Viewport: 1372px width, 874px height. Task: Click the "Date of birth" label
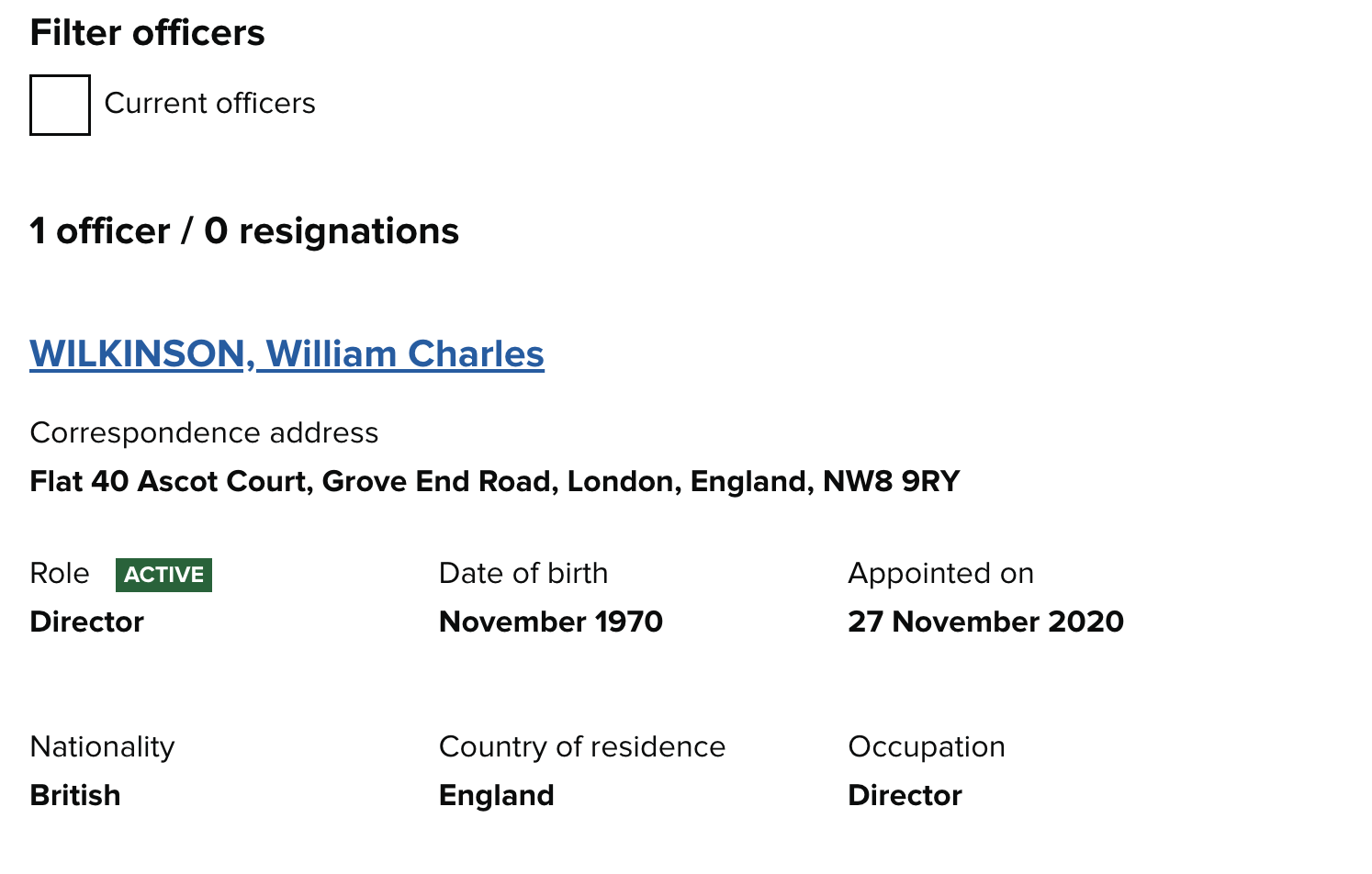[523, 574]
